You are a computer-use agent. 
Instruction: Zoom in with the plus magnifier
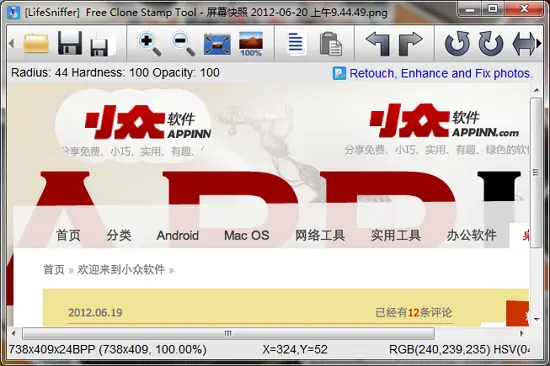[x=149, y=44]
